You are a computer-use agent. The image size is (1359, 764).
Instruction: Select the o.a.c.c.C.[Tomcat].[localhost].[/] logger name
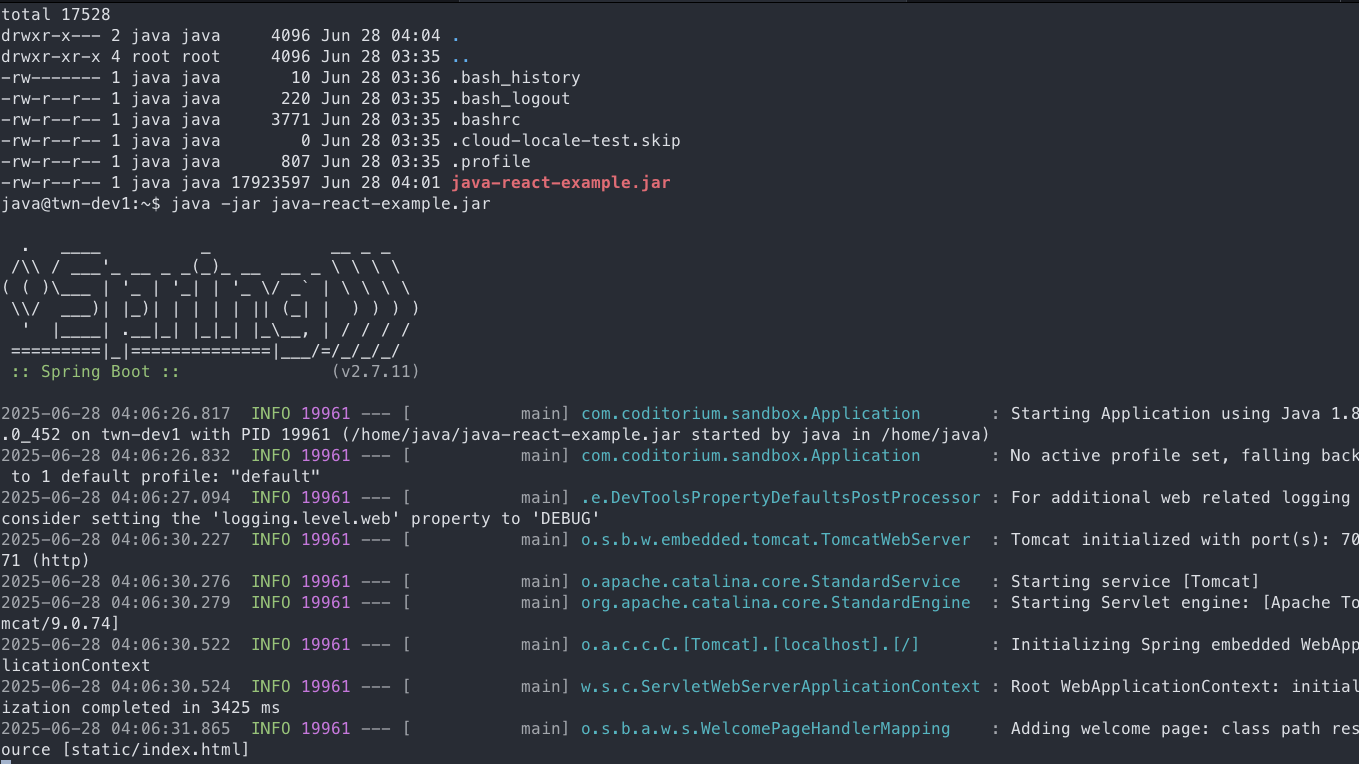(x=751, y=644)
